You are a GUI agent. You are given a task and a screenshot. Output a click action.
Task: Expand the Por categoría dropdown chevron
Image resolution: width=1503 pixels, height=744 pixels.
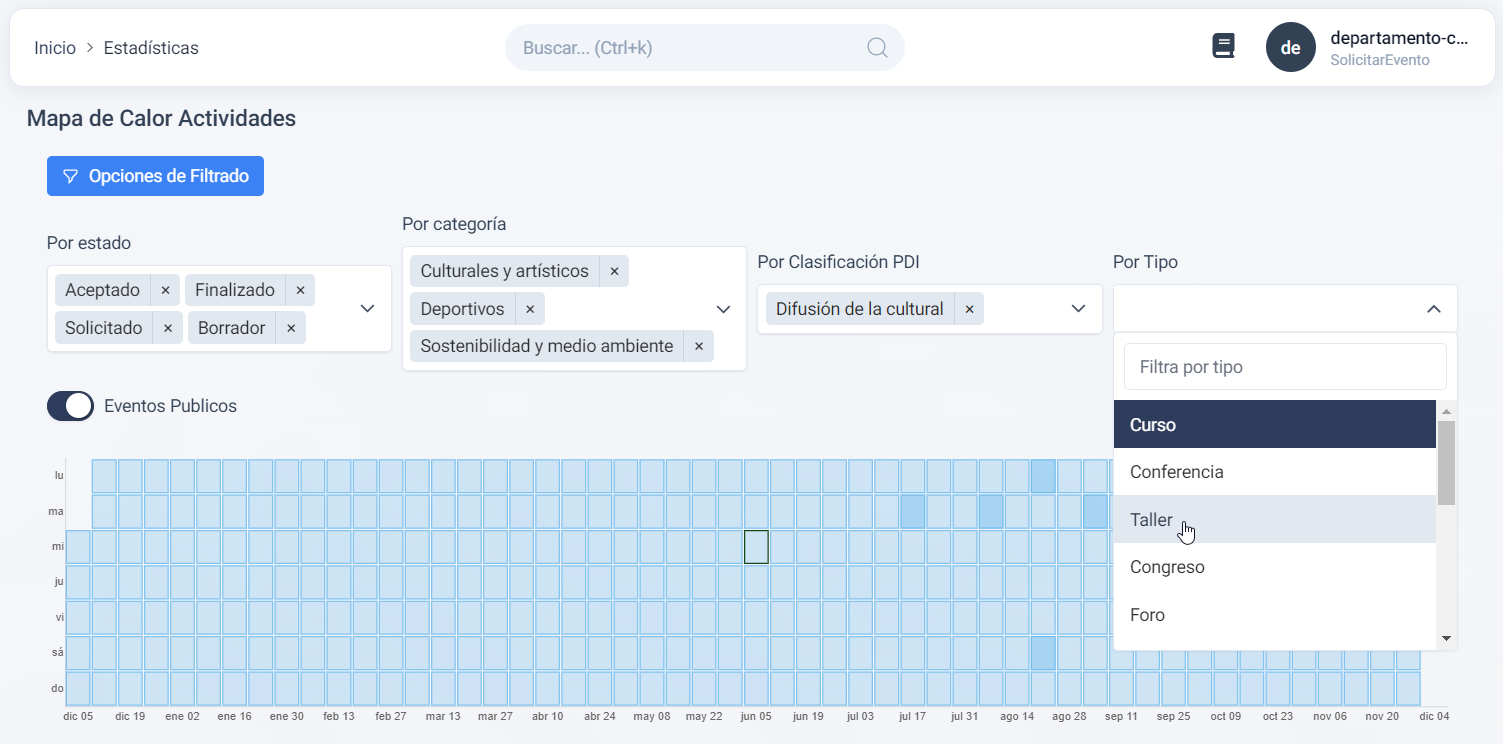click(723, 309)
